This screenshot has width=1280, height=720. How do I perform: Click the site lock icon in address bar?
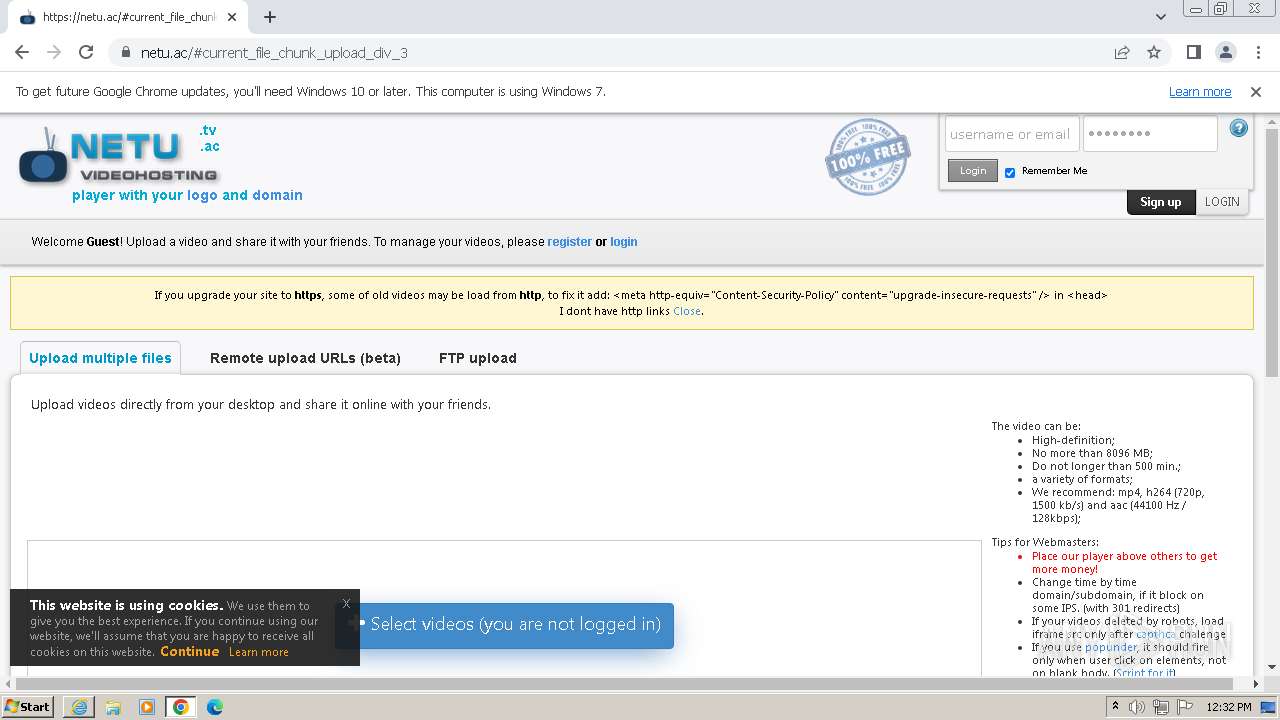(125, 53)
